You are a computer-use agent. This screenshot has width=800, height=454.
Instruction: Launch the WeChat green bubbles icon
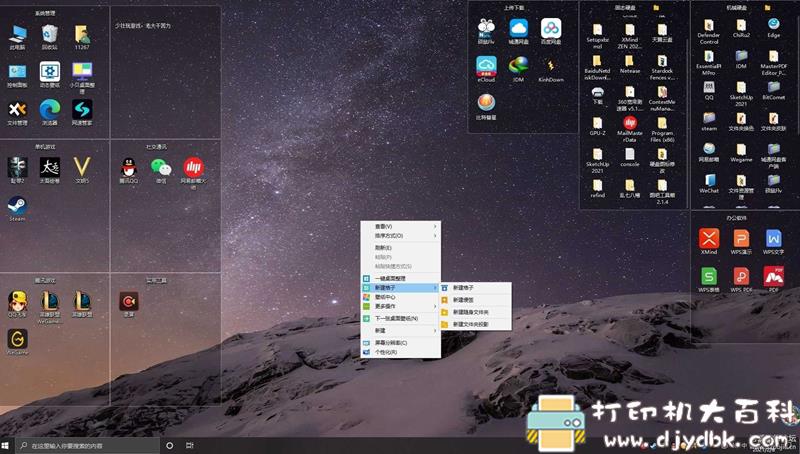point(161,170)
